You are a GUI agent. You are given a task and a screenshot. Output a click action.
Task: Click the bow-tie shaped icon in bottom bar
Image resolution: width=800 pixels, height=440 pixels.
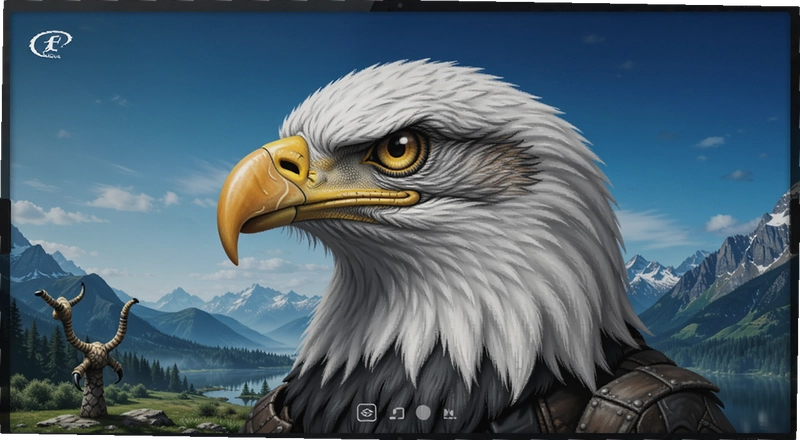click(x=449, y=413)
